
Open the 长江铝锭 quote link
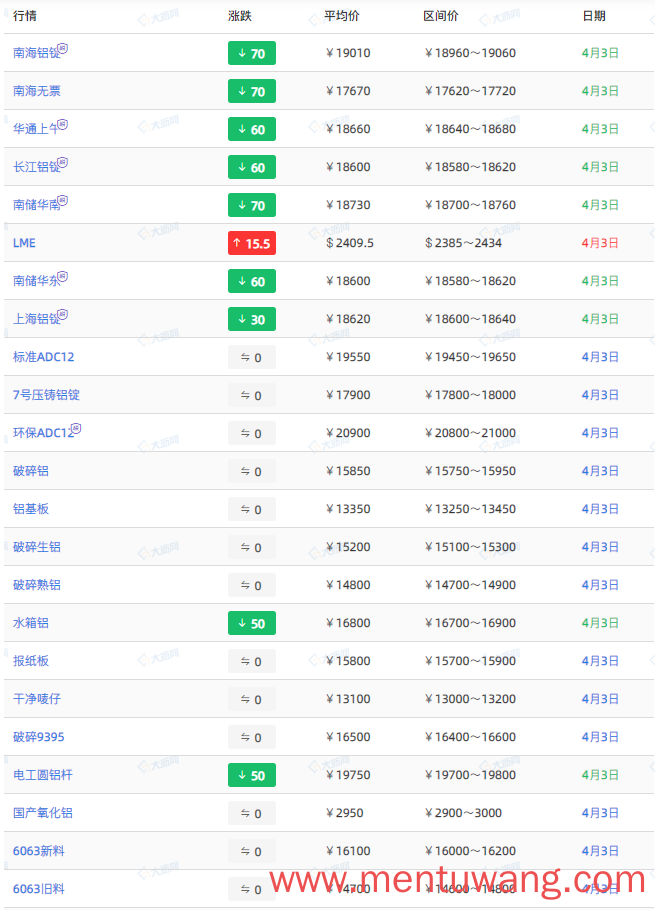[36, 167]
